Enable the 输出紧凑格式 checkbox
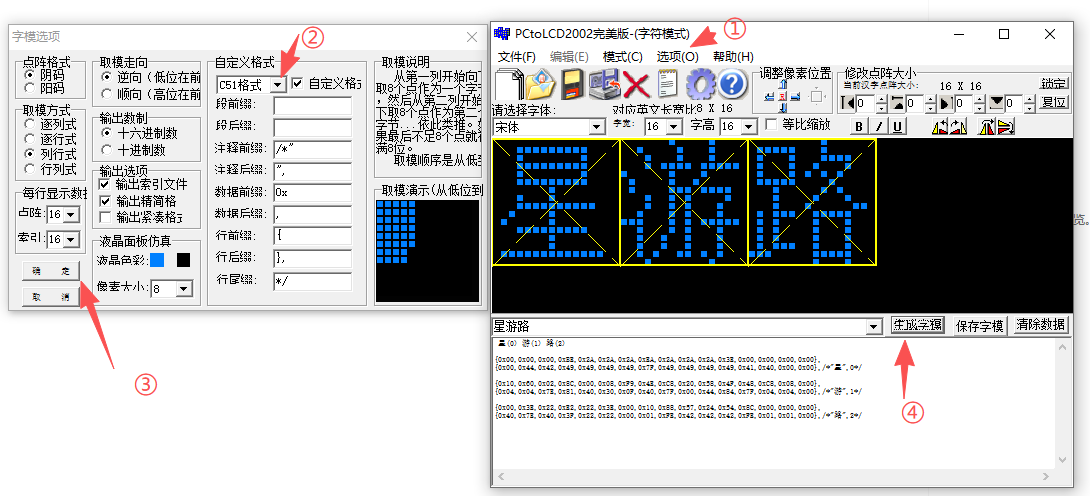 pyautogui.click(x=104, y=217)
